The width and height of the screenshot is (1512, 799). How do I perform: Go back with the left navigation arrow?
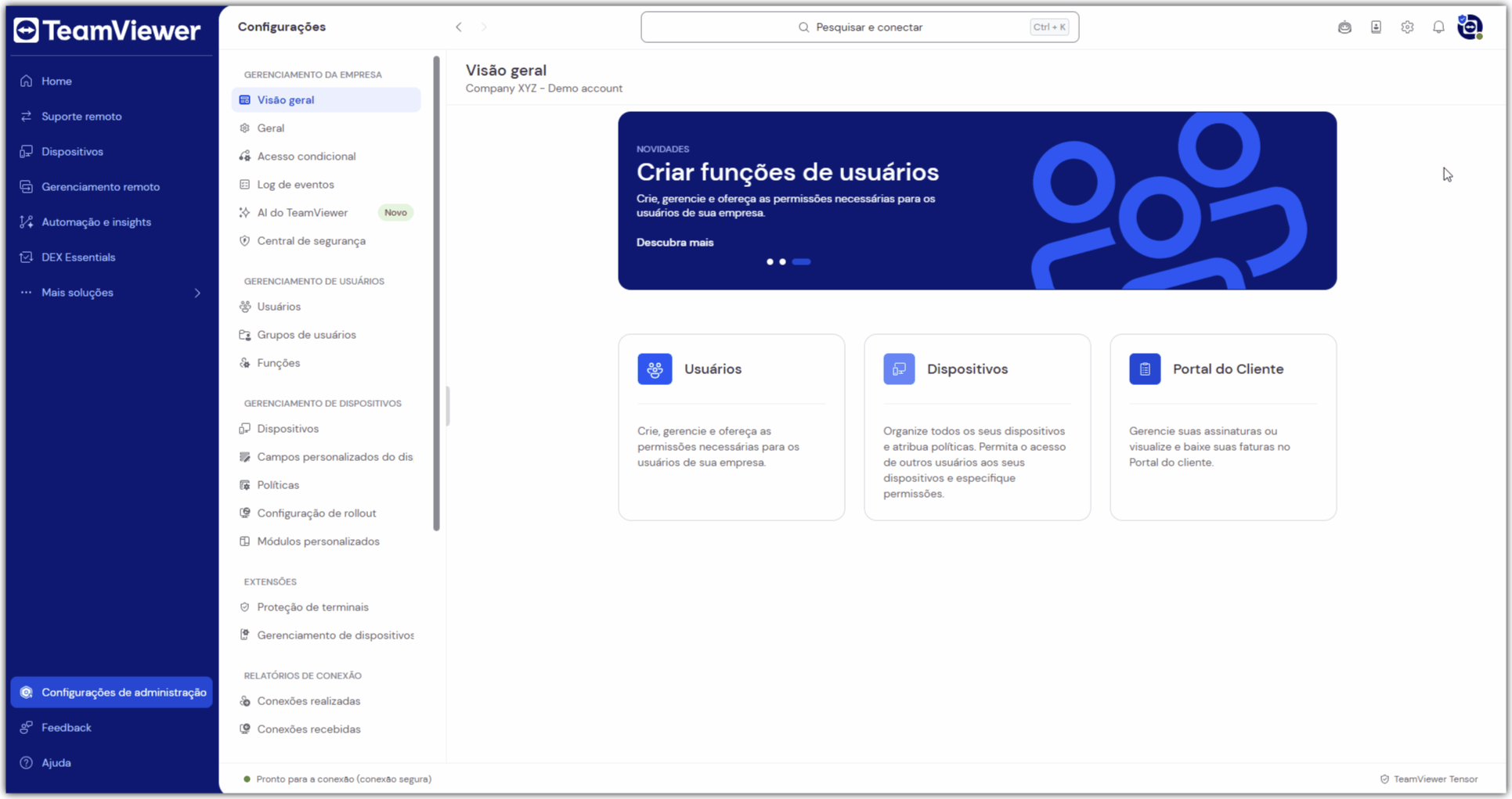click(459, 27)
